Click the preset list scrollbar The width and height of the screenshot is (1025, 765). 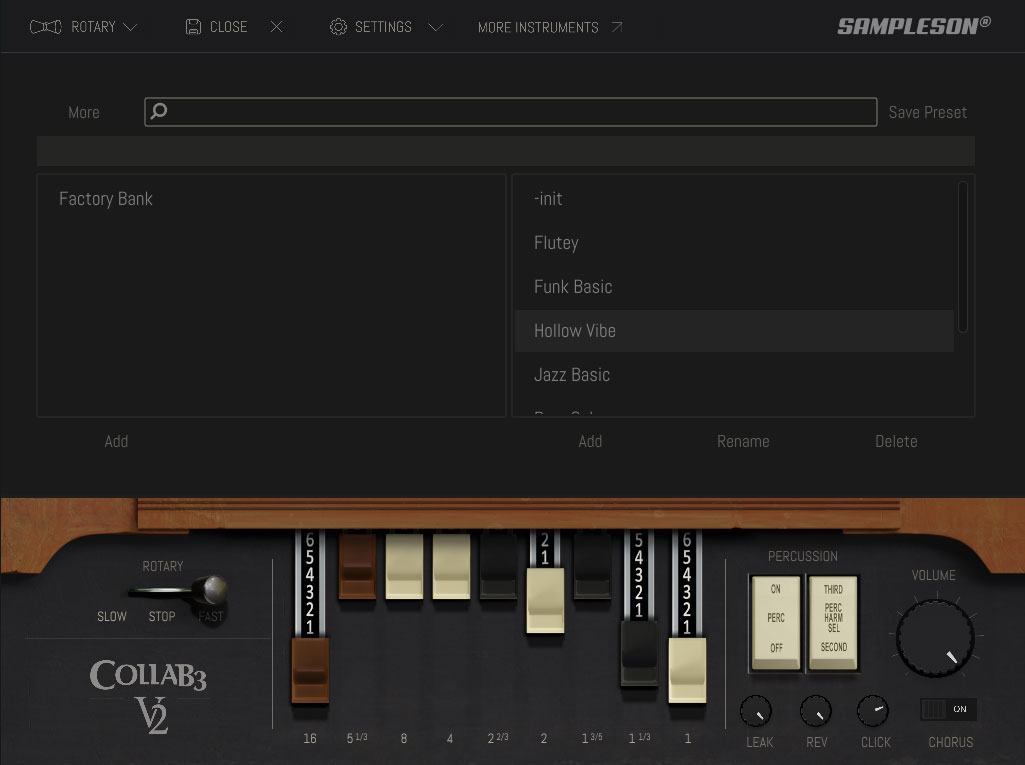pyautogui.click(x=962, y=257)
